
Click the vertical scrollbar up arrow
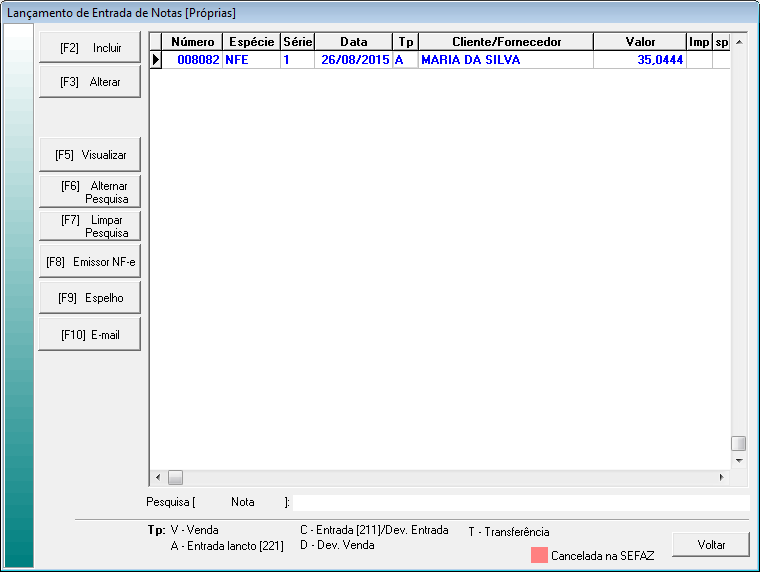(739, 44)
